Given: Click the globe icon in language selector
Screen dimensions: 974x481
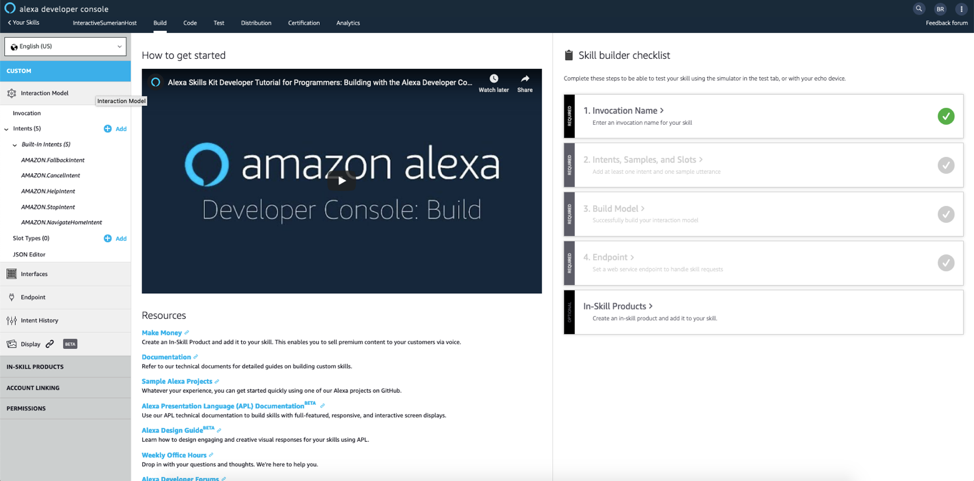Looking at the screenshot, I should (14, 47).
